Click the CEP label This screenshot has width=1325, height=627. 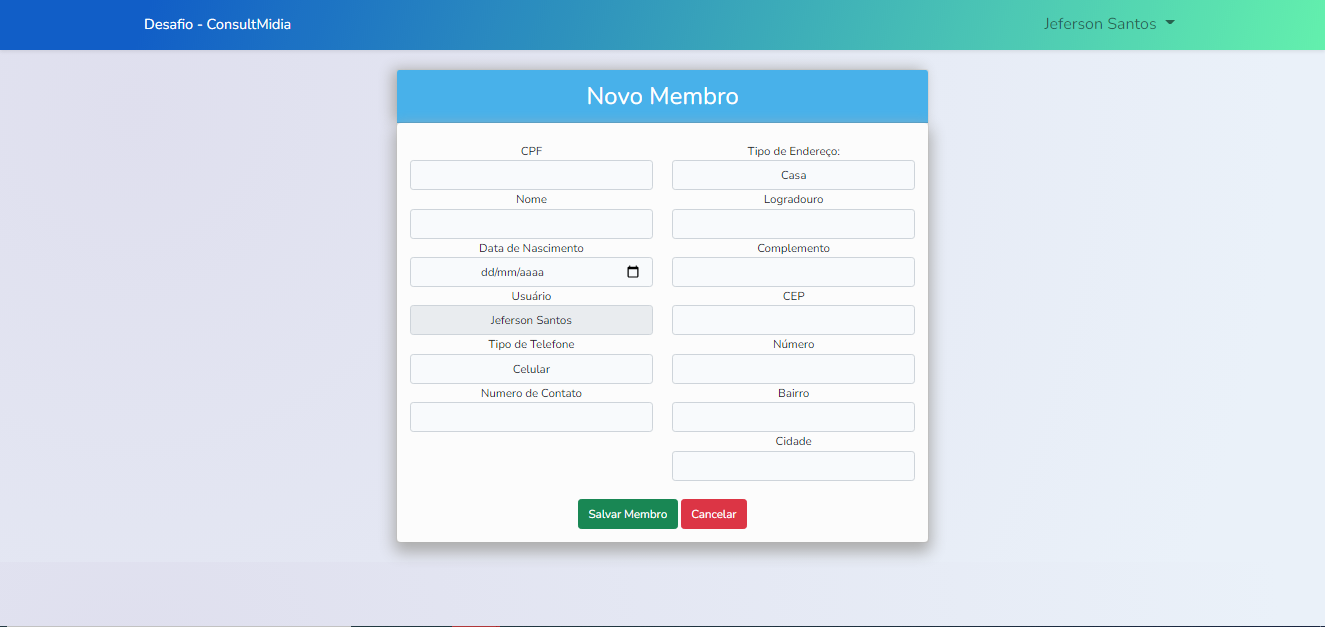pos(793,296)
